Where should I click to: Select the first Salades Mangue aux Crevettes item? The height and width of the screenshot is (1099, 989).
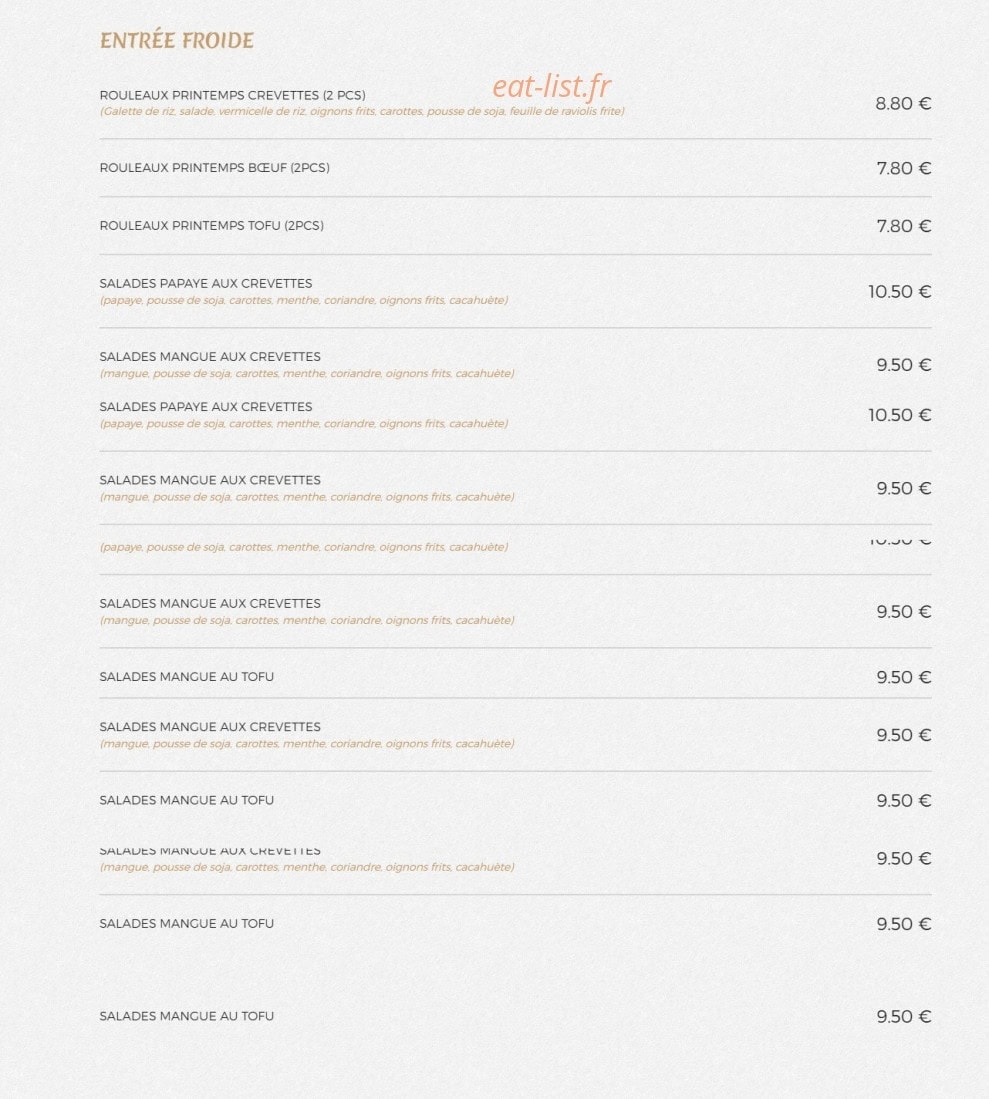pos(210,357)
